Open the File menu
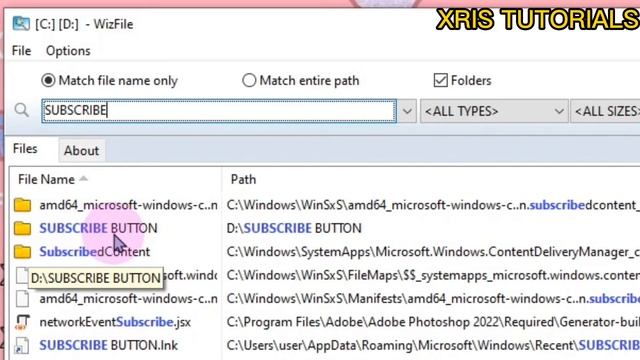Image resolution: width=640 pixels, height=360 pixels. tap(21, 51)
